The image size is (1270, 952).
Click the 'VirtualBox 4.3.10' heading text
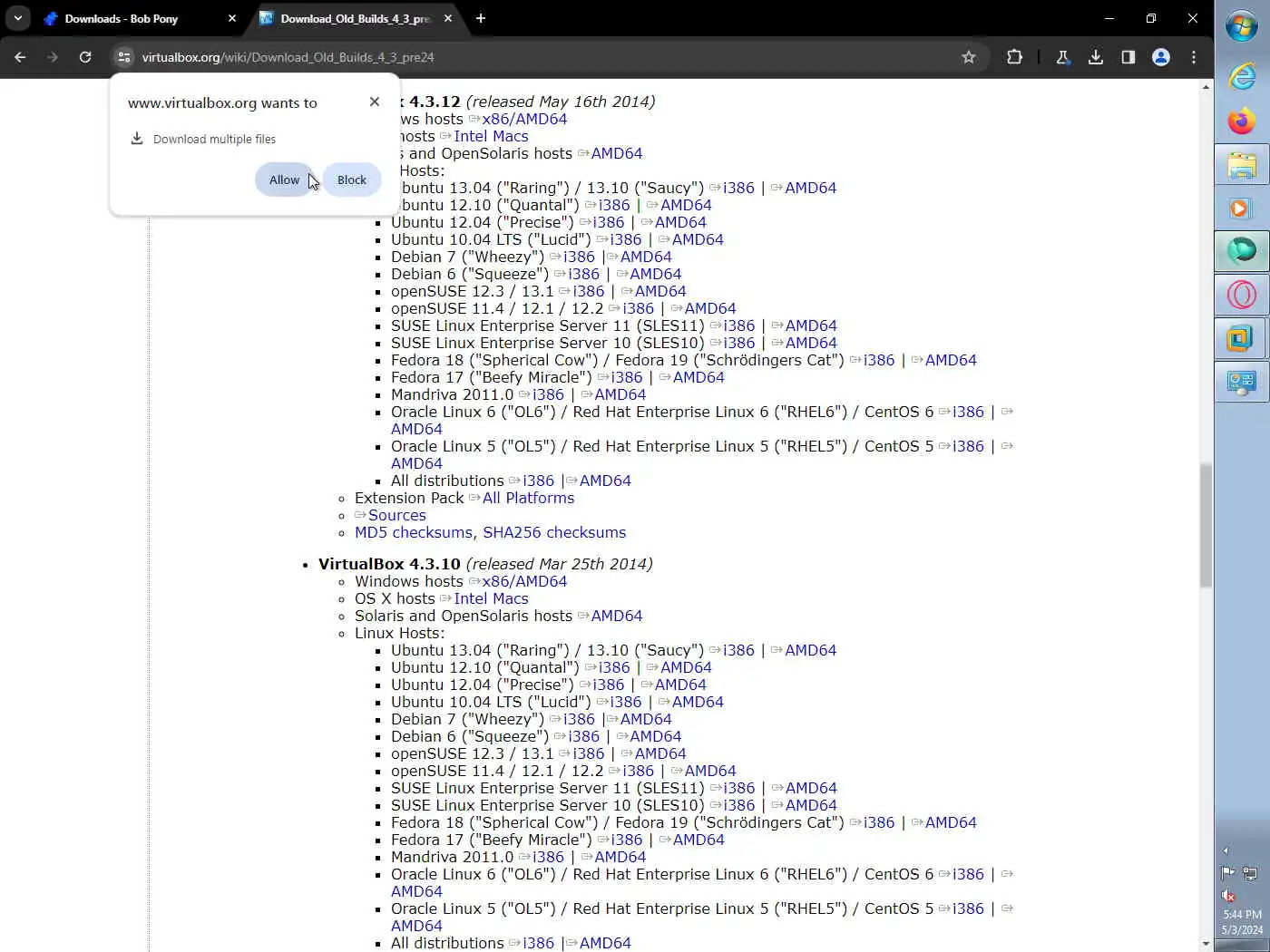(389, 564)
